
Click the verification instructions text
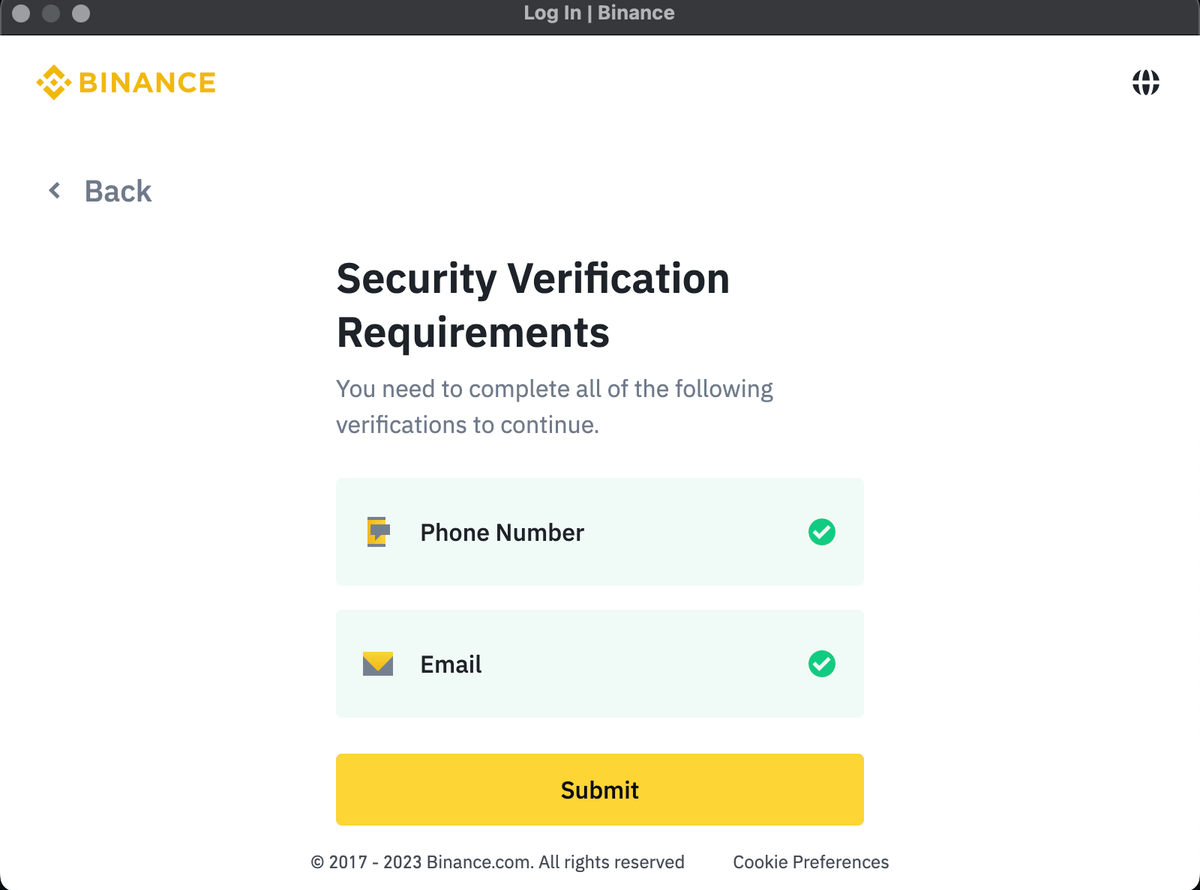tap(554, 406)
